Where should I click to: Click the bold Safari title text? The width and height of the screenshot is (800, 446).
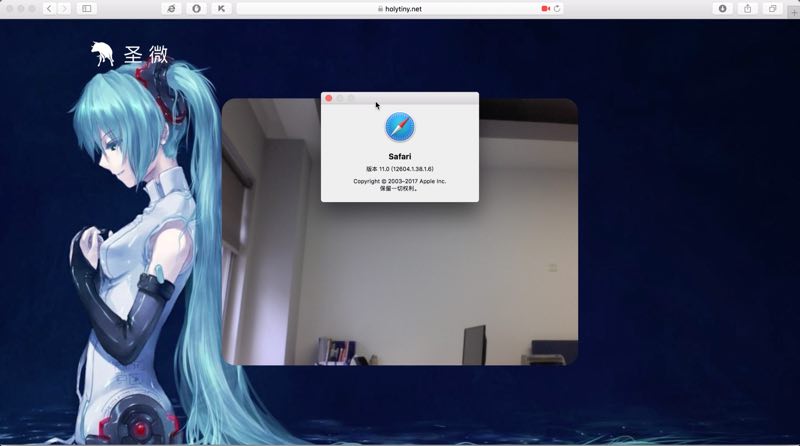point(399,157)
